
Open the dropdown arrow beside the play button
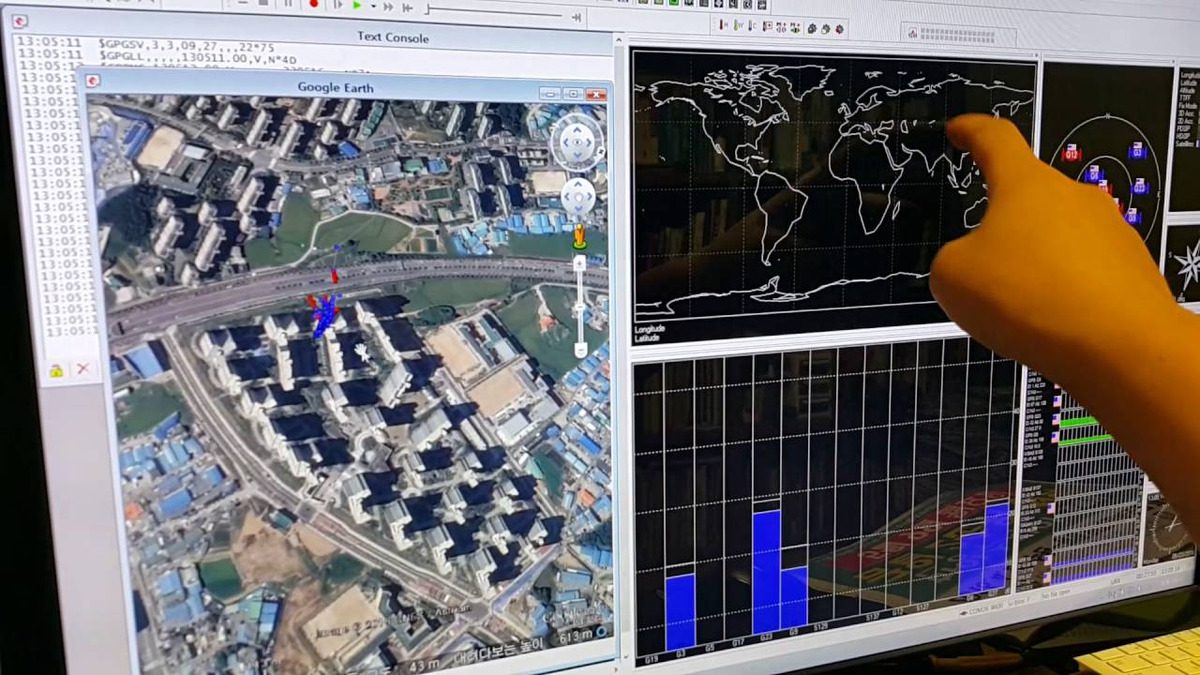[x=373, y=6]
